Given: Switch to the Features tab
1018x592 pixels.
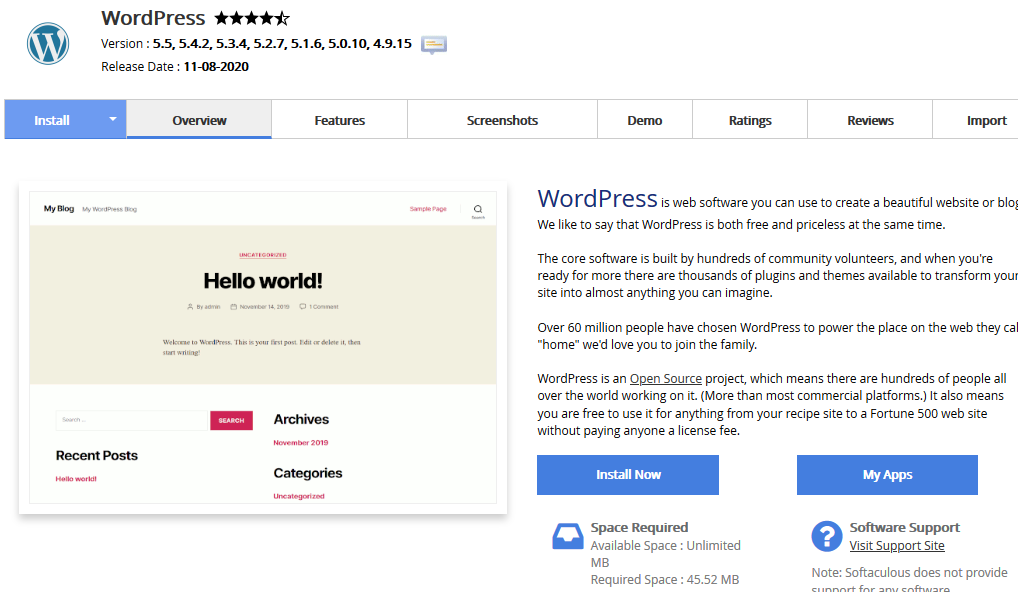Looking at the screenshot, I should pyautogui.click(x=340, y=120).
